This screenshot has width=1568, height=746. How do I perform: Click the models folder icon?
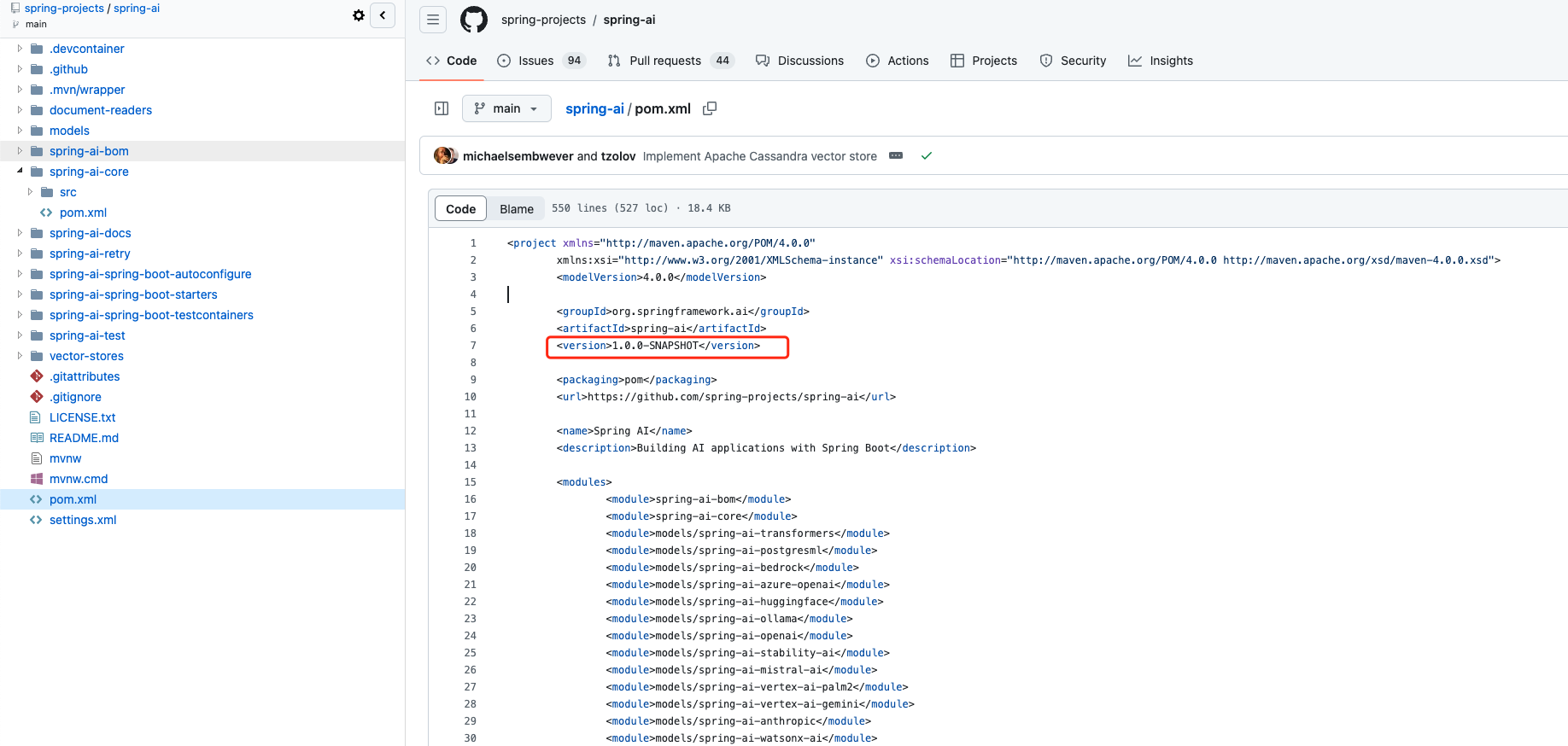37,131
